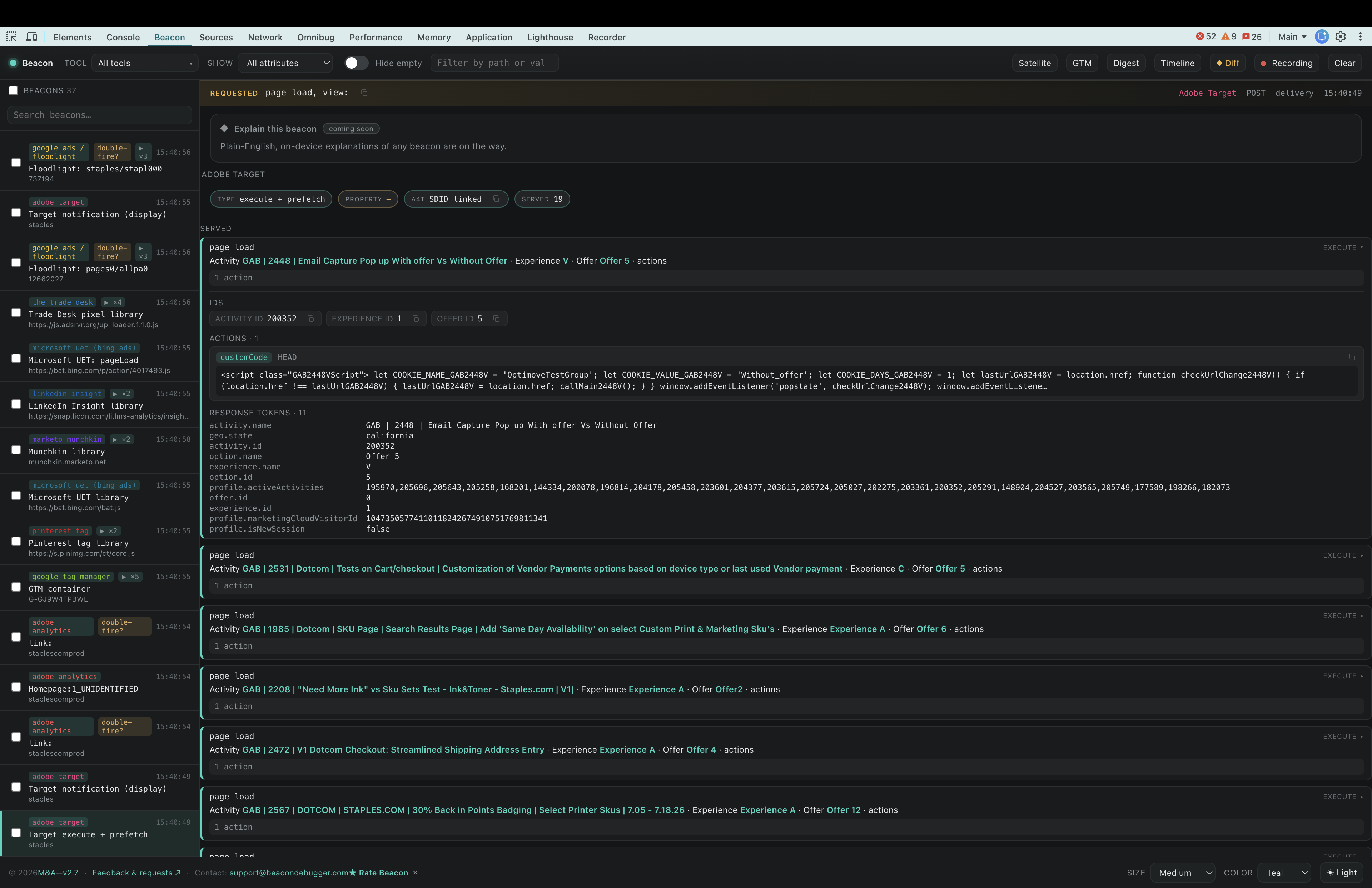Check the Trade Desk pixel library checkbox
The image size is (1372, 888).
click(x=16, y=313)
